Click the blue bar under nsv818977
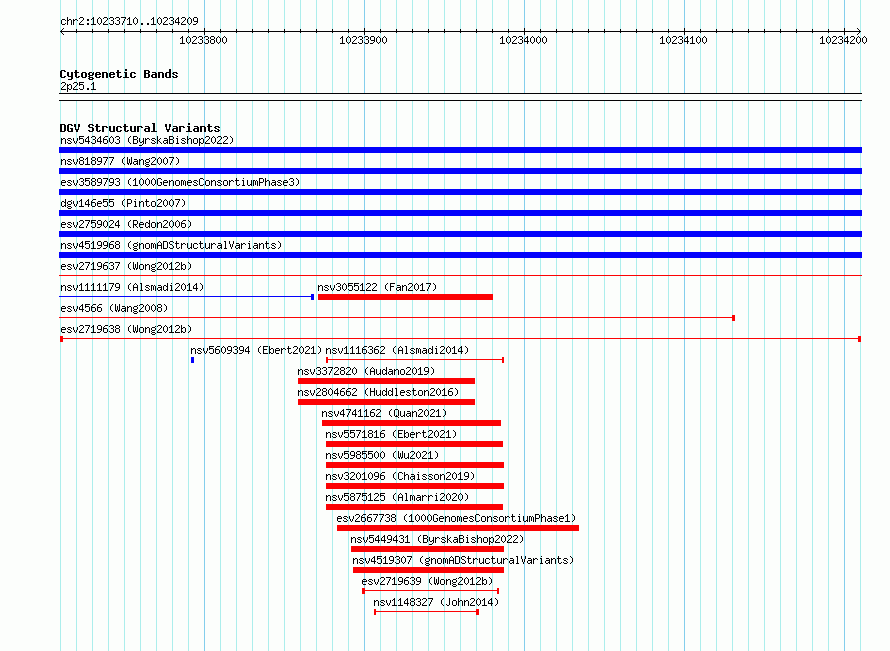This screenshot has height=651, width=890. click(460, 171)
